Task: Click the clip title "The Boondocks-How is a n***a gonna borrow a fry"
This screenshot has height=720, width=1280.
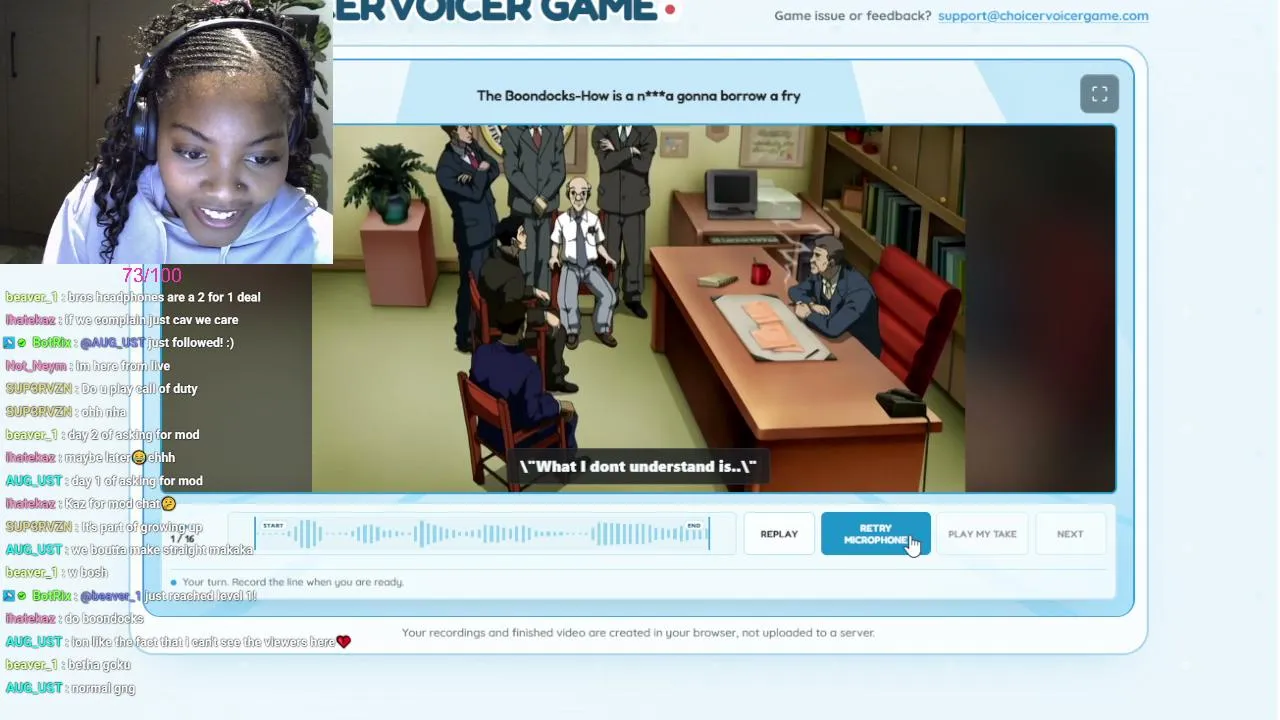Action: point(639,96)
